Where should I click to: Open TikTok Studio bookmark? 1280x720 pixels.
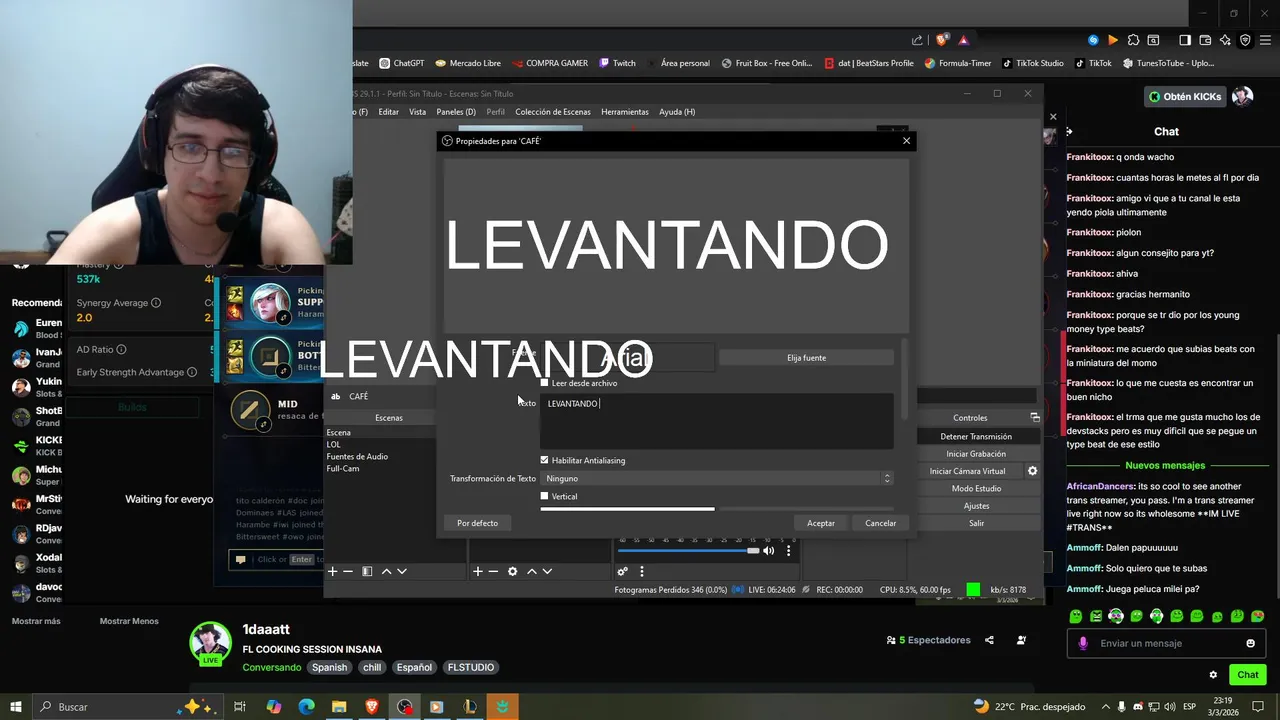pyautogui.click(x=1031, y=63)
